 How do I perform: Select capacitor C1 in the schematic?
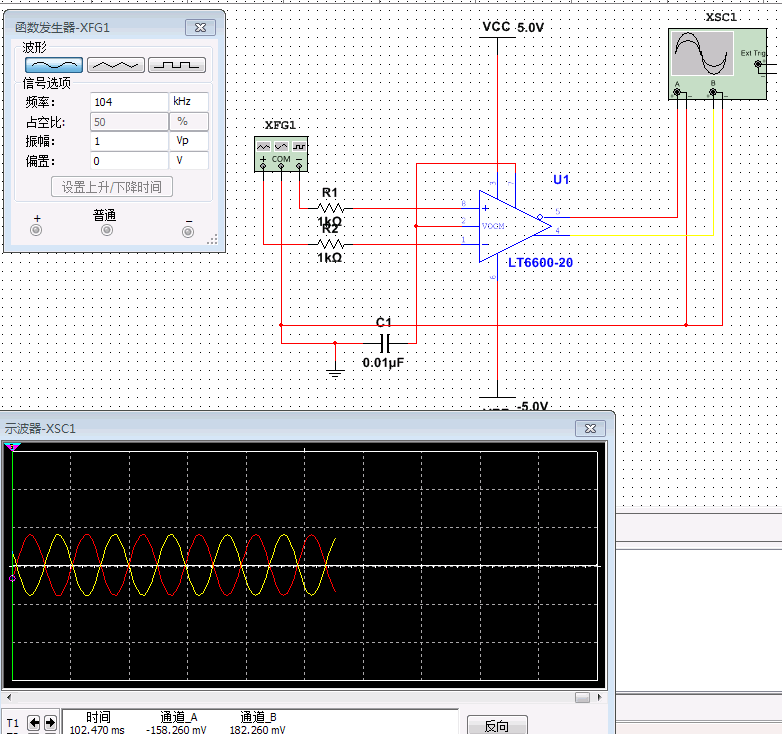384,342
